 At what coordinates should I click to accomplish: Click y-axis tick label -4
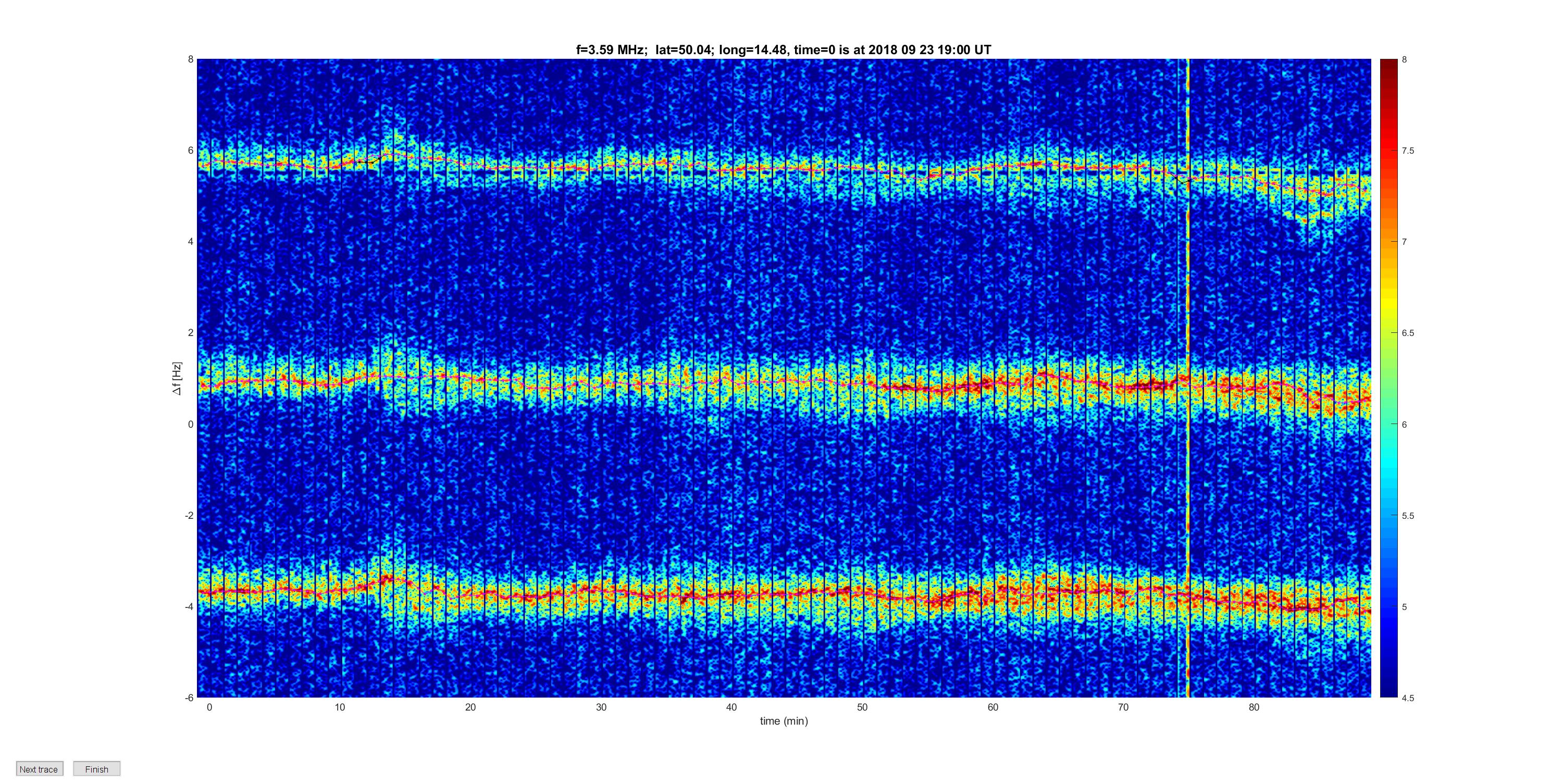click(x=189, y=606)
